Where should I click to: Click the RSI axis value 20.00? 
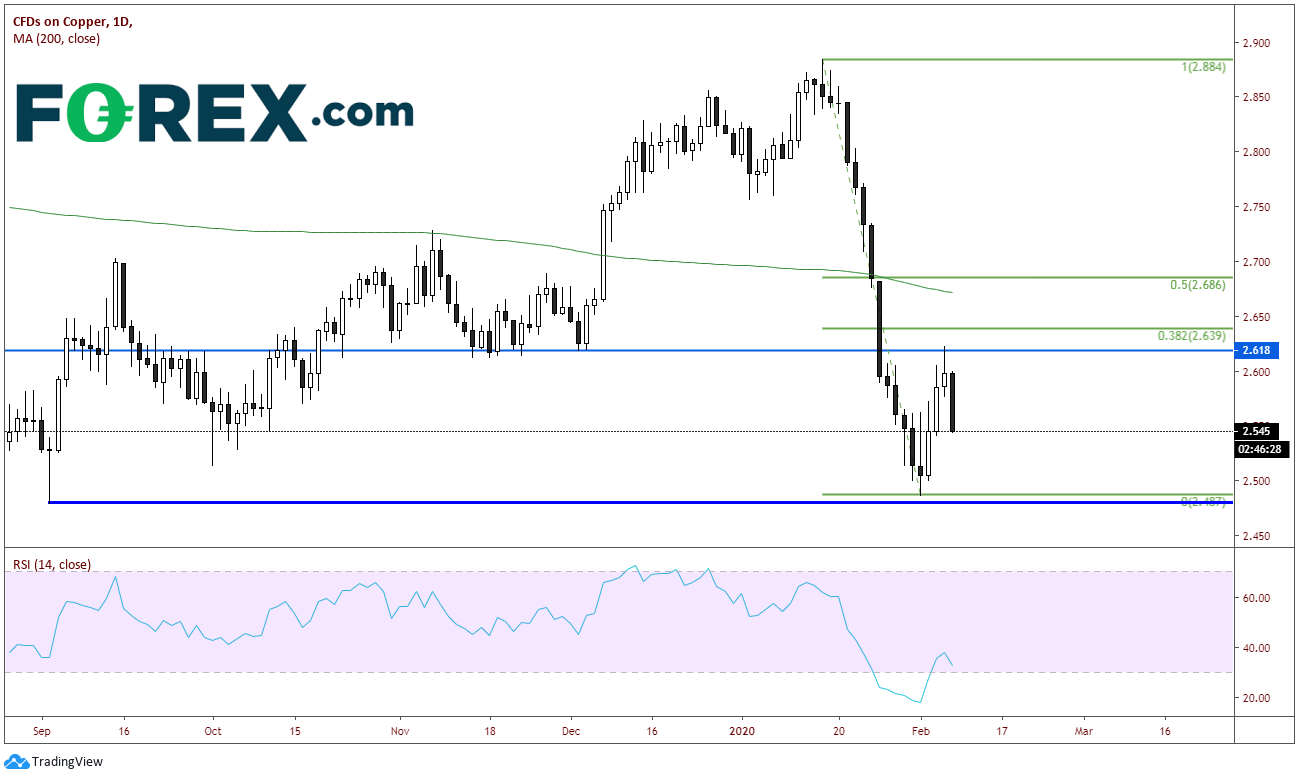pos(1256,698)
